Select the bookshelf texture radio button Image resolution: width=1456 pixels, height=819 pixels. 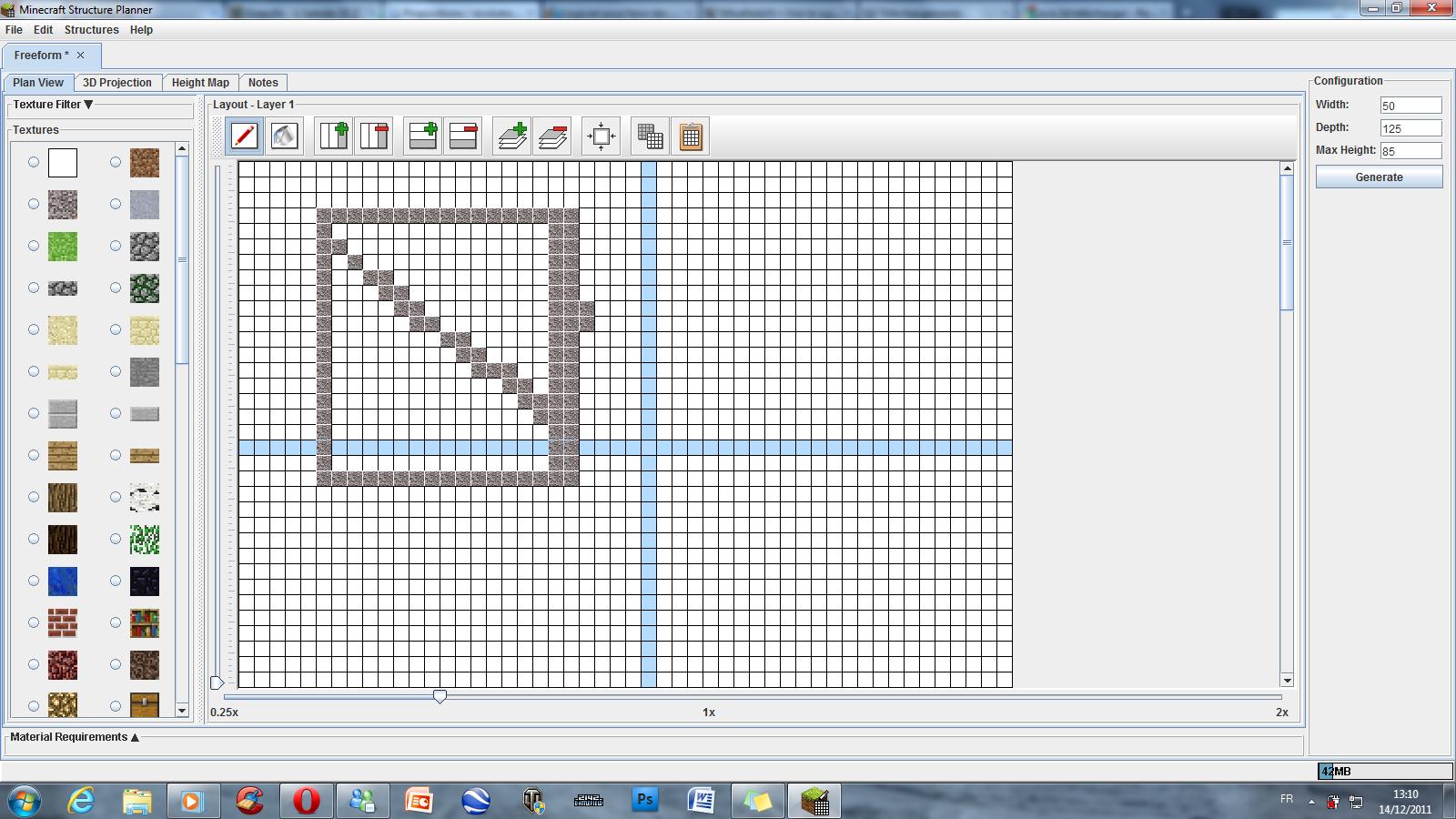click(x=116, y=622)
